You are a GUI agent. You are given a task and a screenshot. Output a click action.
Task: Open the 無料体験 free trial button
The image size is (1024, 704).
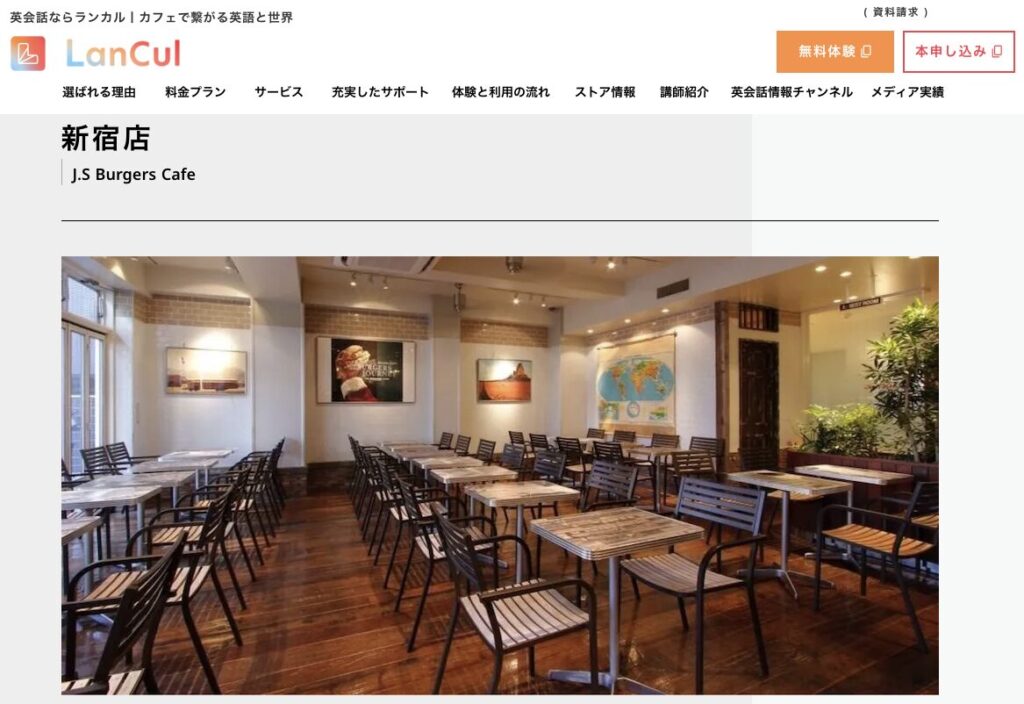coord(835,52)
